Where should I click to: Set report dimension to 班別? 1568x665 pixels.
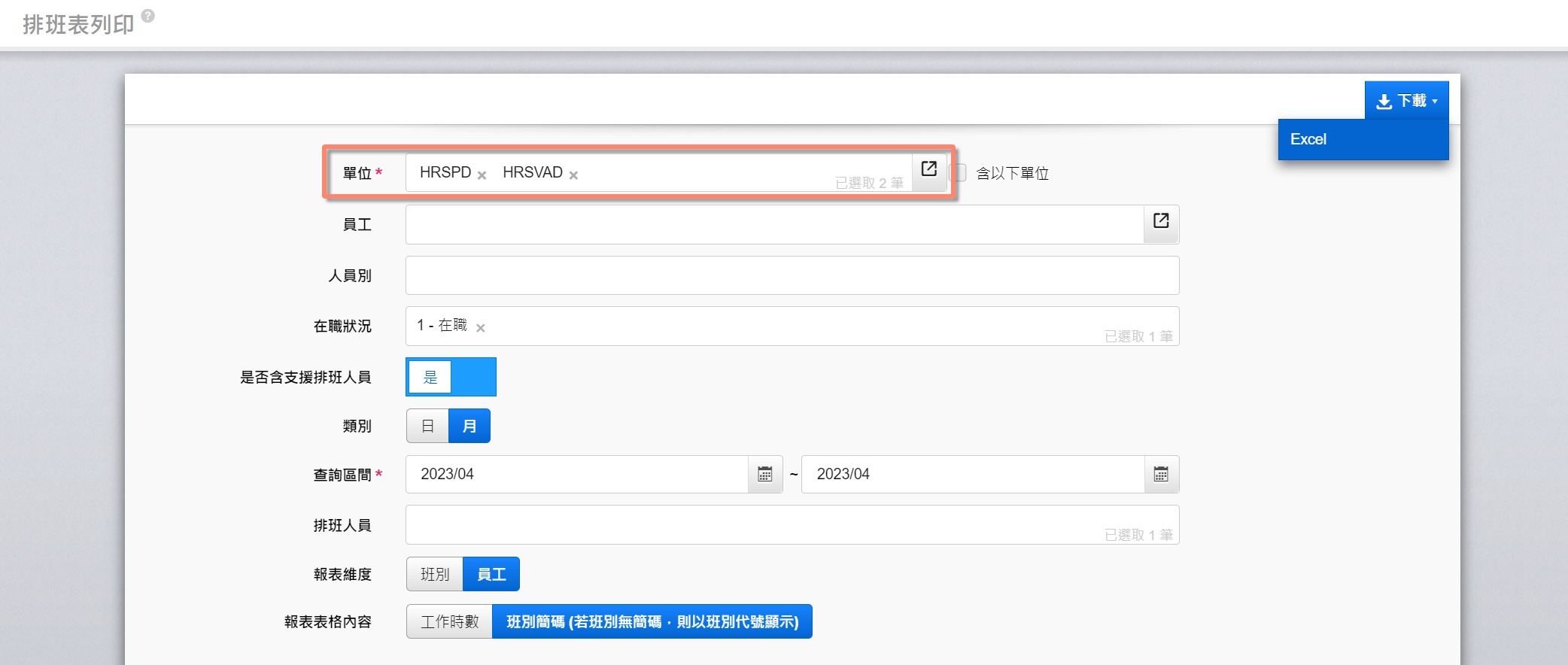[x=435, y=575]
